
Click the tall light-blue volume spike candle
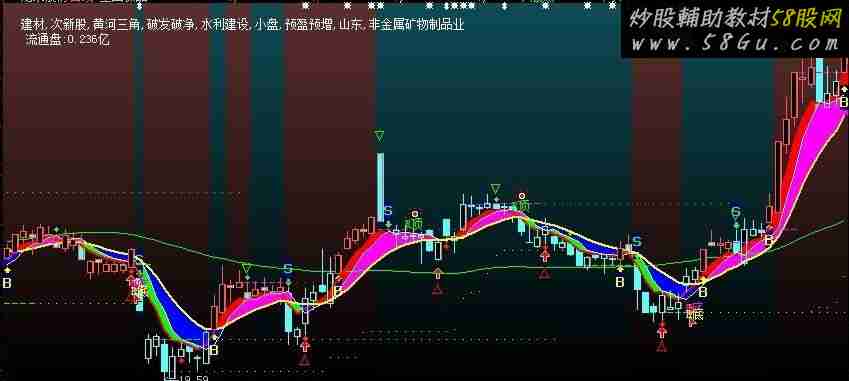(380, 187)
